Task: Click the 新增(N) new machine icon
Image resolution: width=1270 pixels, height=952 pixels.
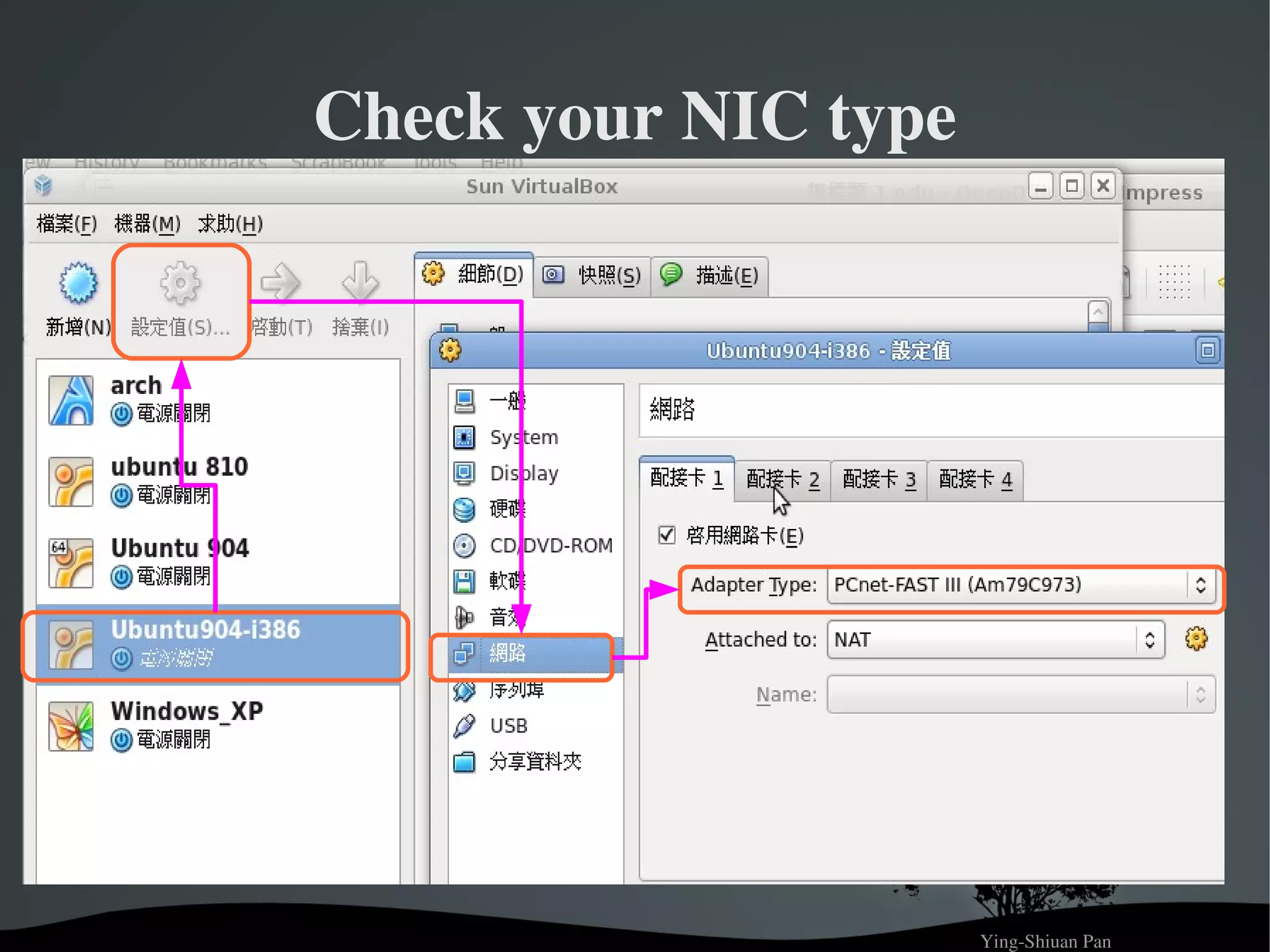Action: coord(78,283)
